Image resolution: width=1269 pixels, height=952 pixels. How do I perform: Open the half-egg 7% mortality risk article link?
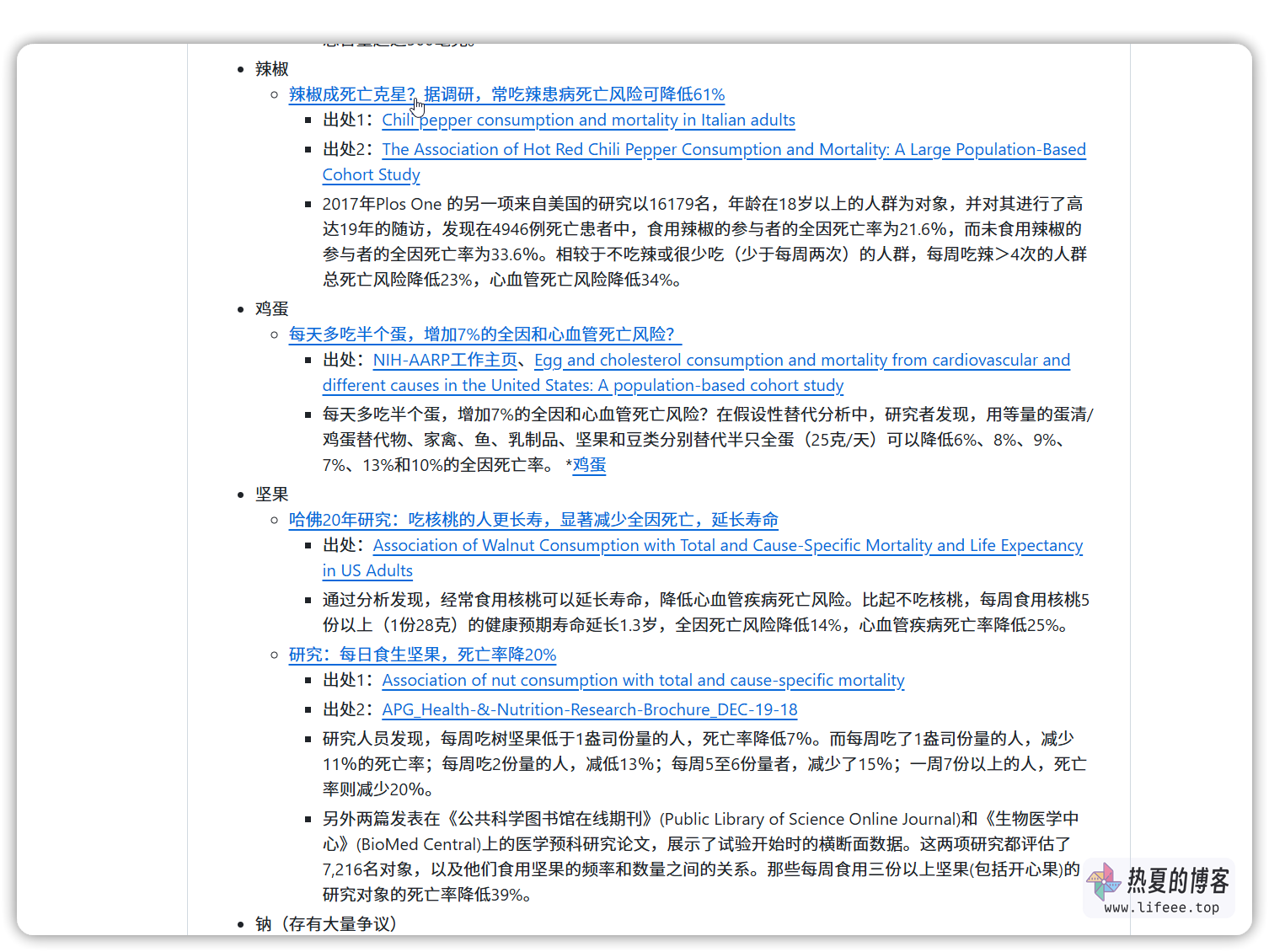click(482, 334)
